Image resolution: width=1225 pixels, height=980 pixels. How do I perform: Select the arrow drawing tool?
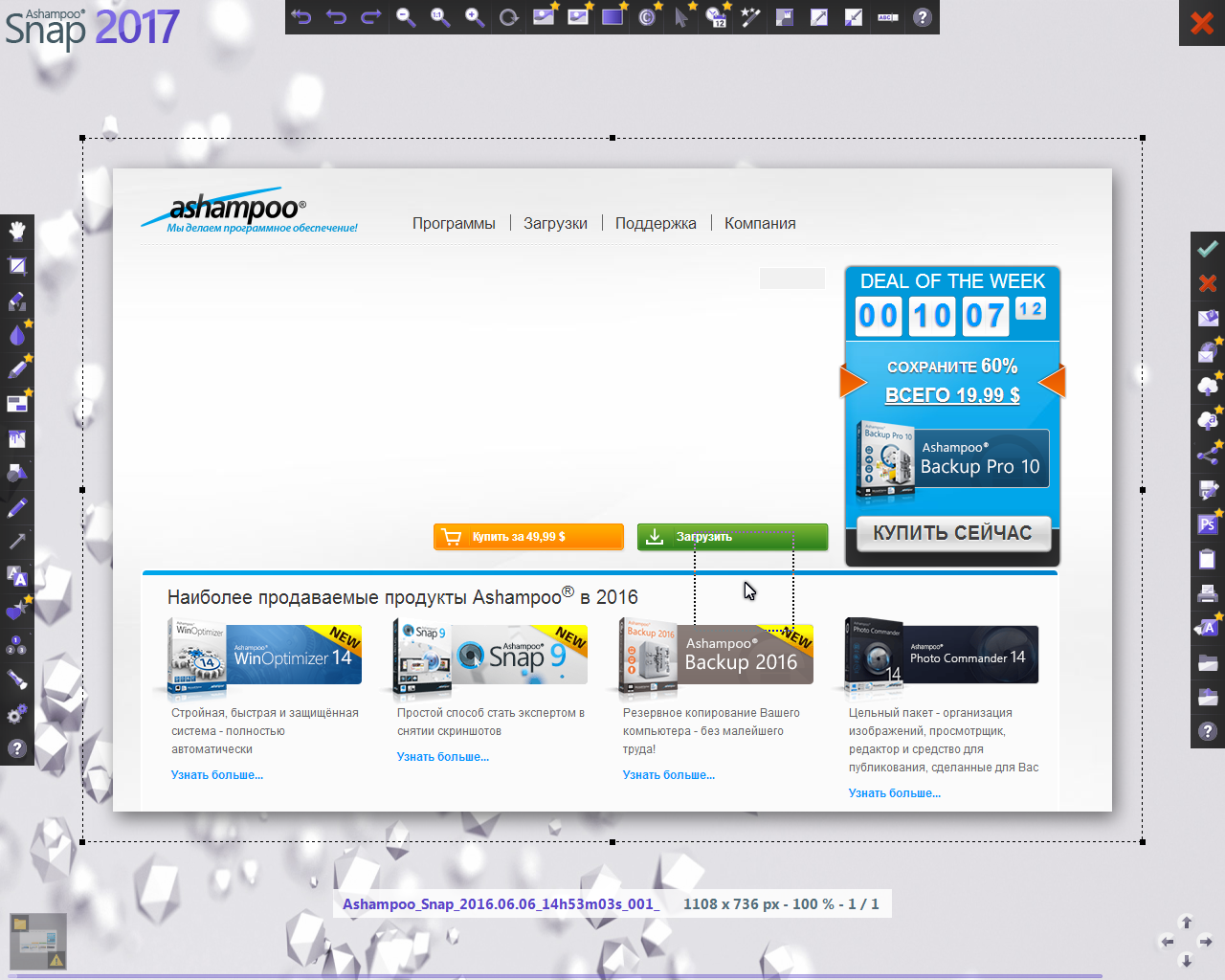coord(17,542)
